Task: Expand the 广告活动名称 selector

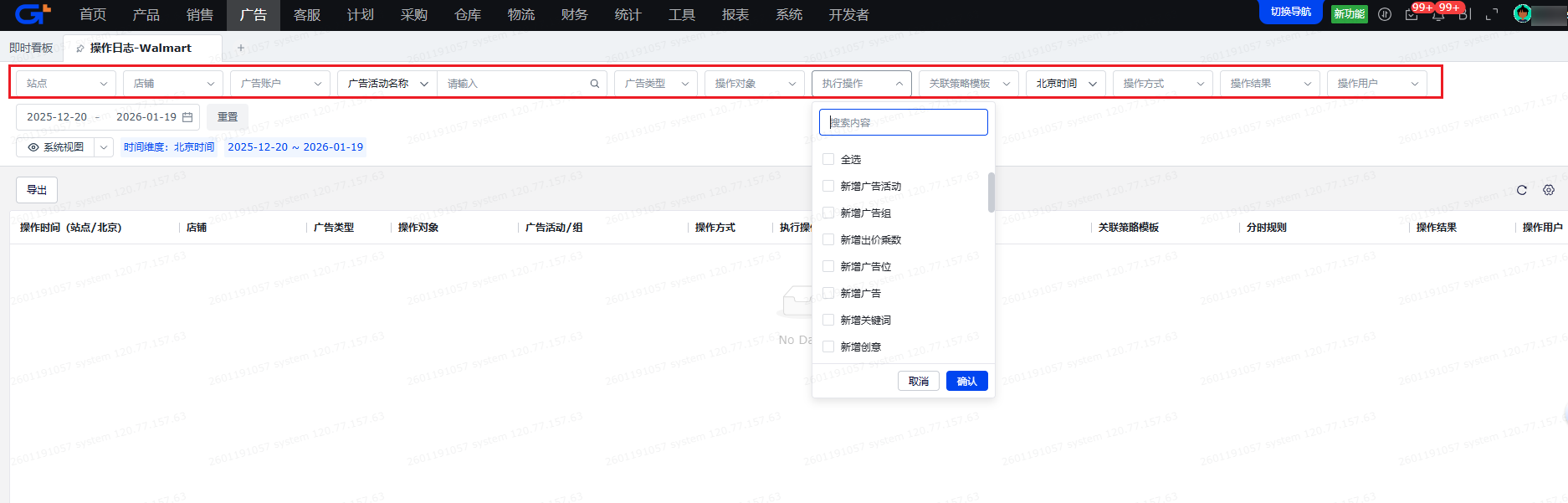Action: click(387, 84)
